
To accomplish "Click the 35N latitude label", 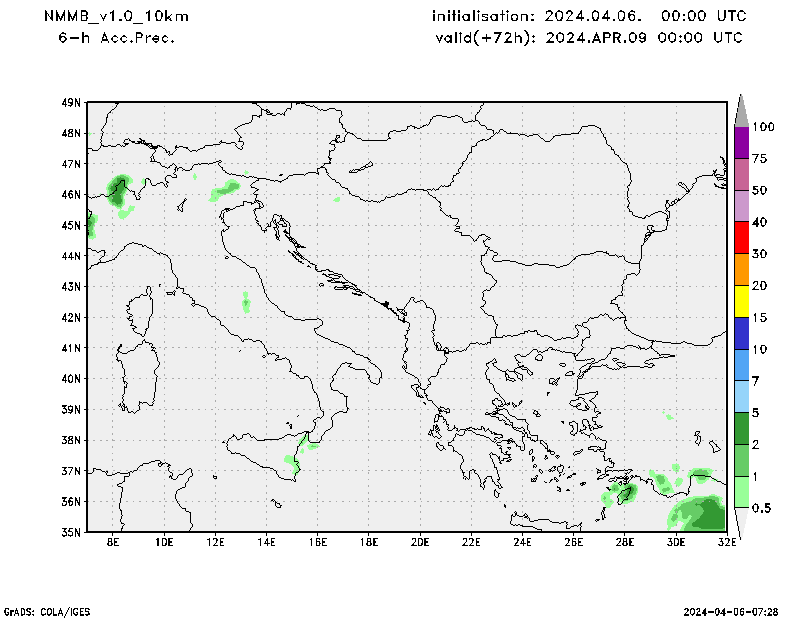I will [x=71, y=532].
